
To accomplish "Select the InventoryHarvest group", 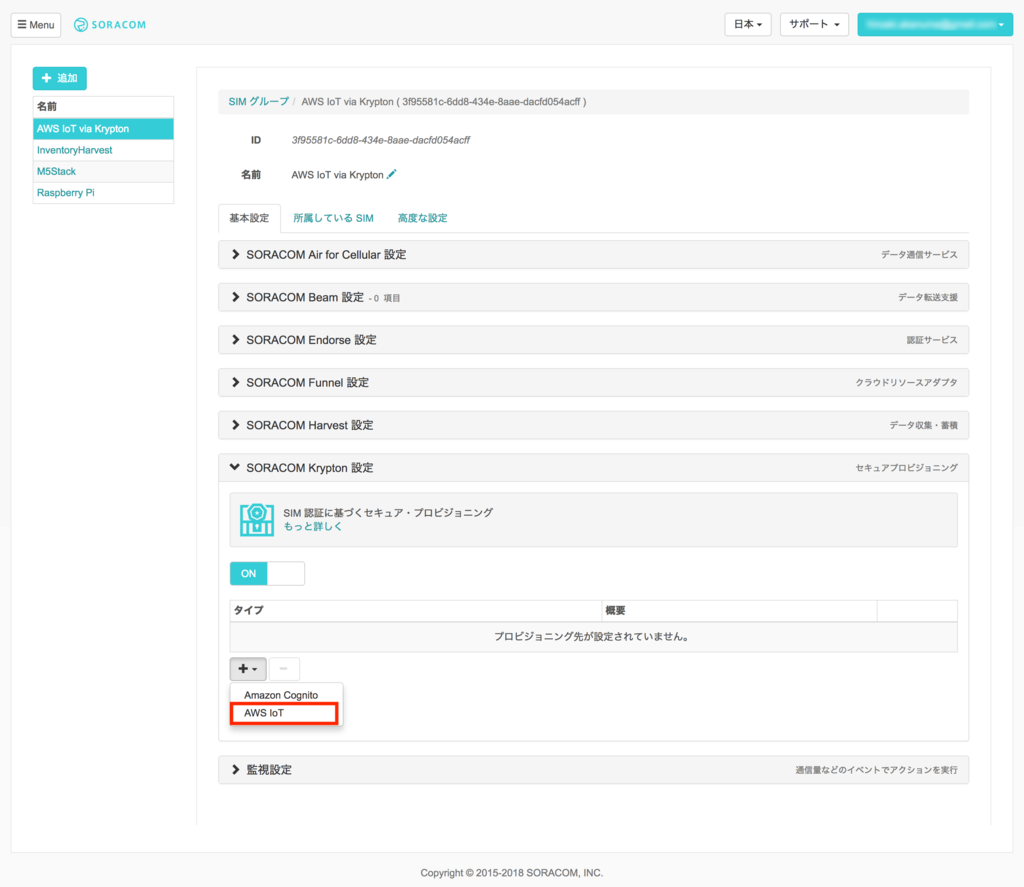I will [x=103, y=150].
